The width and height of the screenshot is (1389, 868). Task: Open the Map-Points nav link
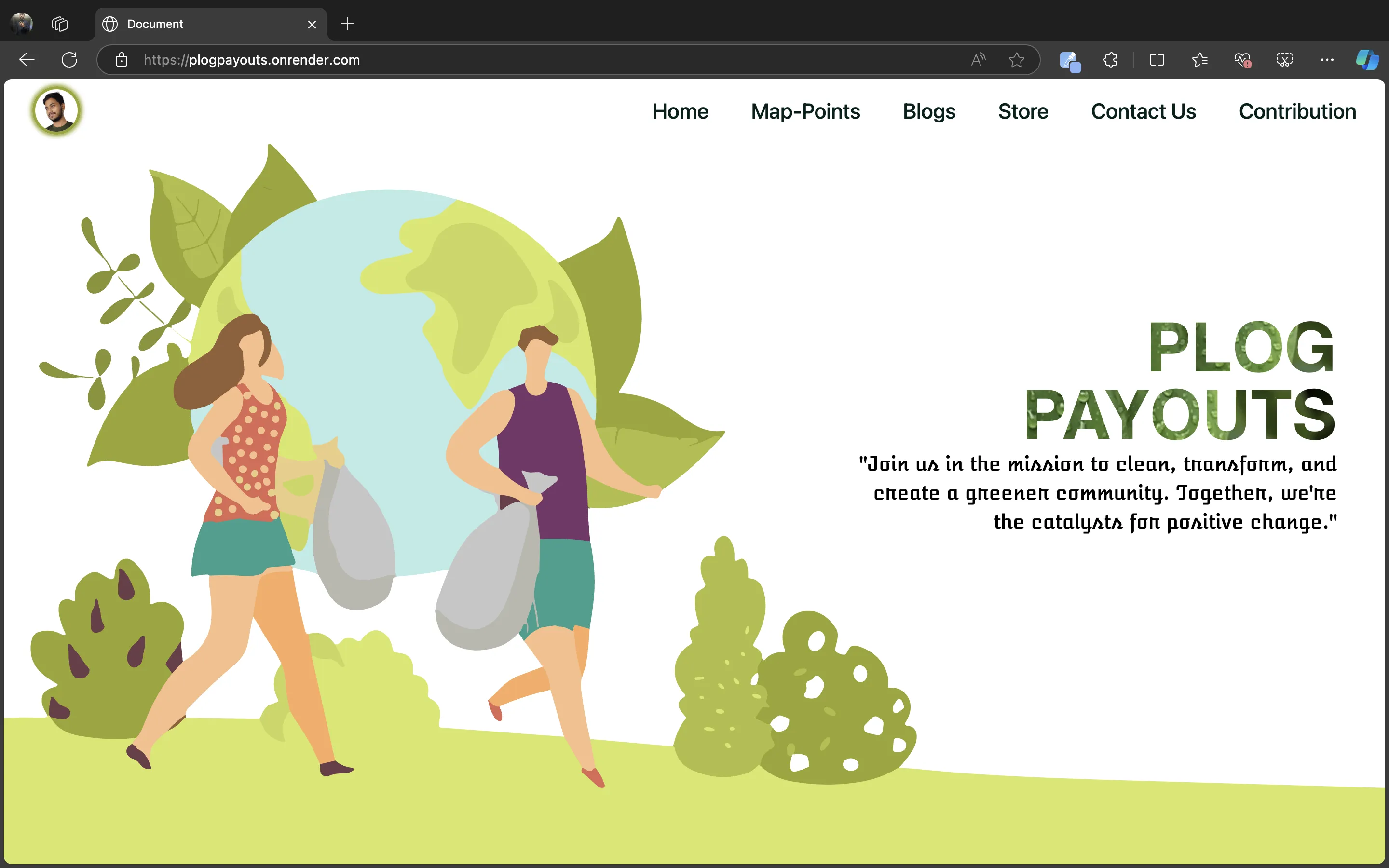point(805,111)
